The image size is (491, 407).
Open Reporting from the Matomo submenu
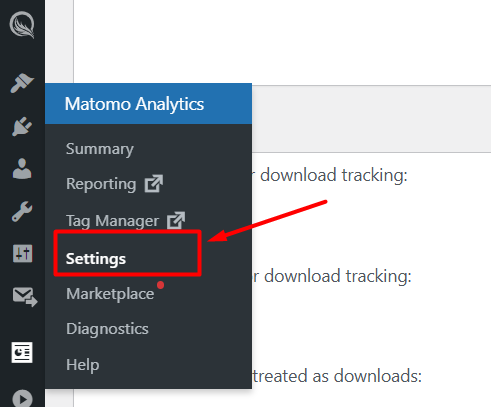(x=101, y=184)
